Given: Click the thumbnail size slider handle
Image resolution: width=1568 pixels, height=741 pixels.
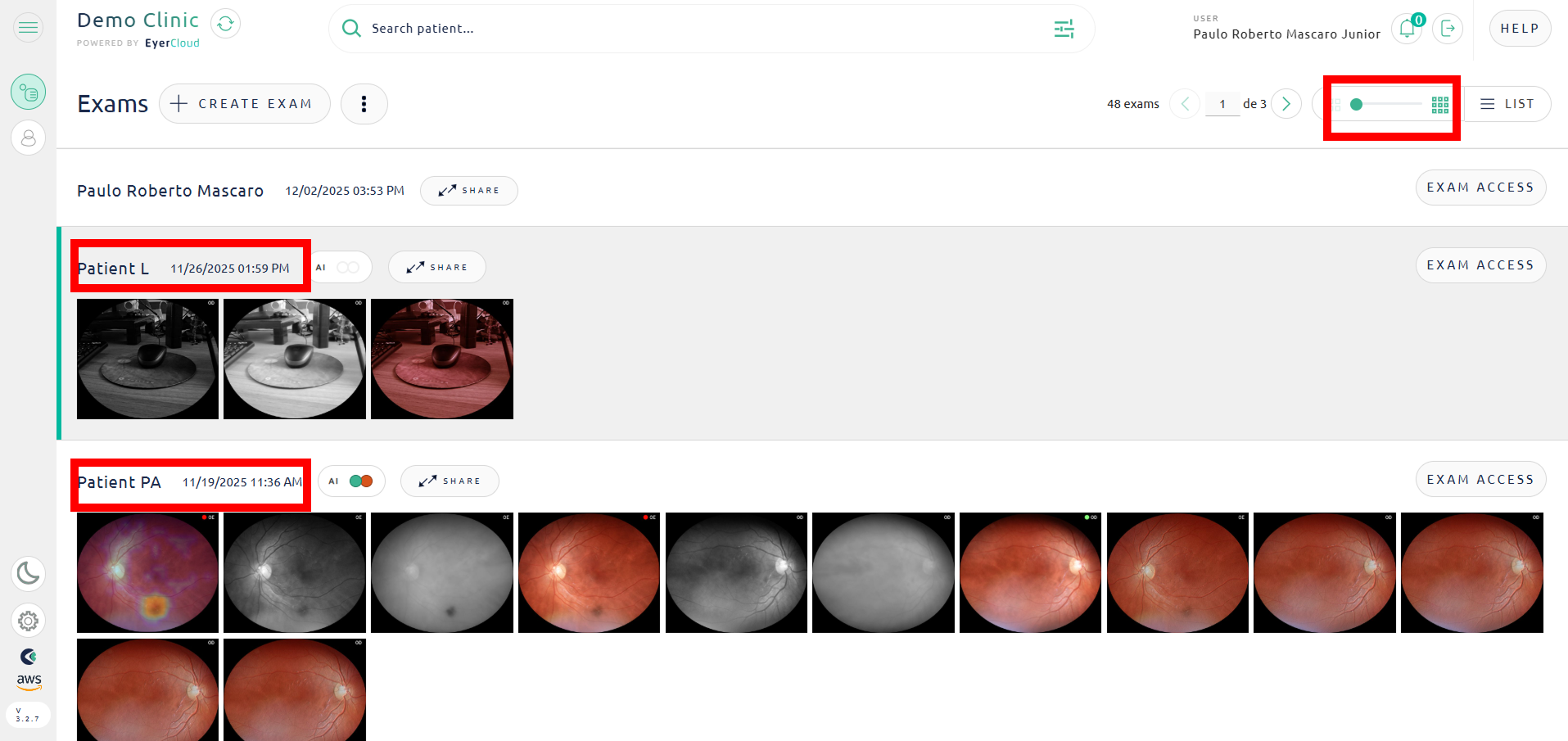Looking at the screenshot, I should click(x=1356, y=104).
